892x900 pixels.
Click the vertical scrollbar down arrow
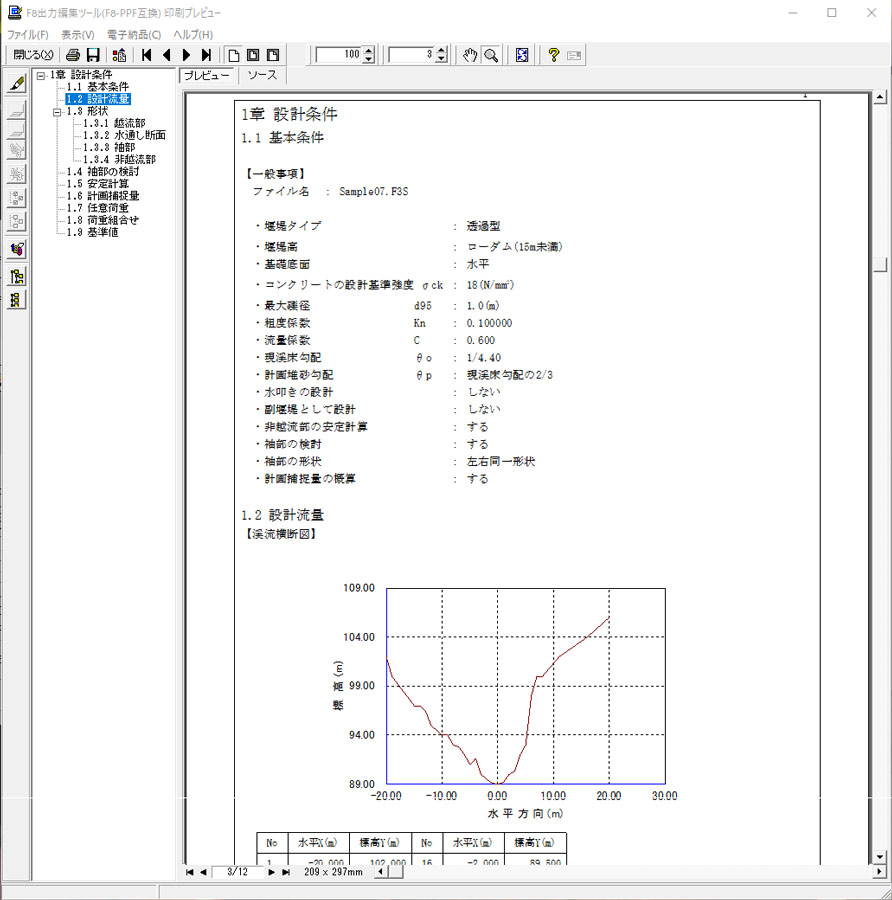click(x=881, y=857)
